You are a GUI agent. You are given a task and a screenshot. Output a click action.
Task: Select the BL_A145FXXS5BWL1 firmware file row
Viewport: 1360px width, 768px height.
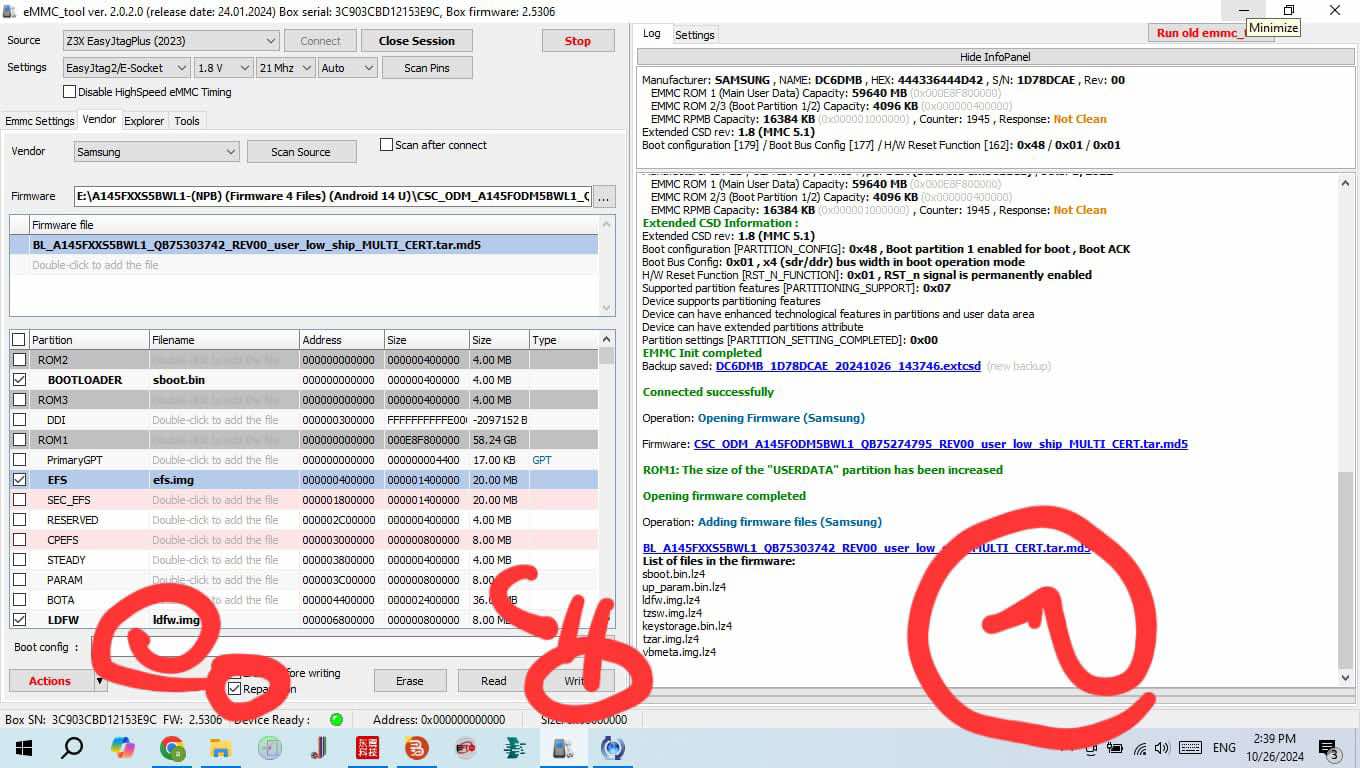tap(304, 245)
